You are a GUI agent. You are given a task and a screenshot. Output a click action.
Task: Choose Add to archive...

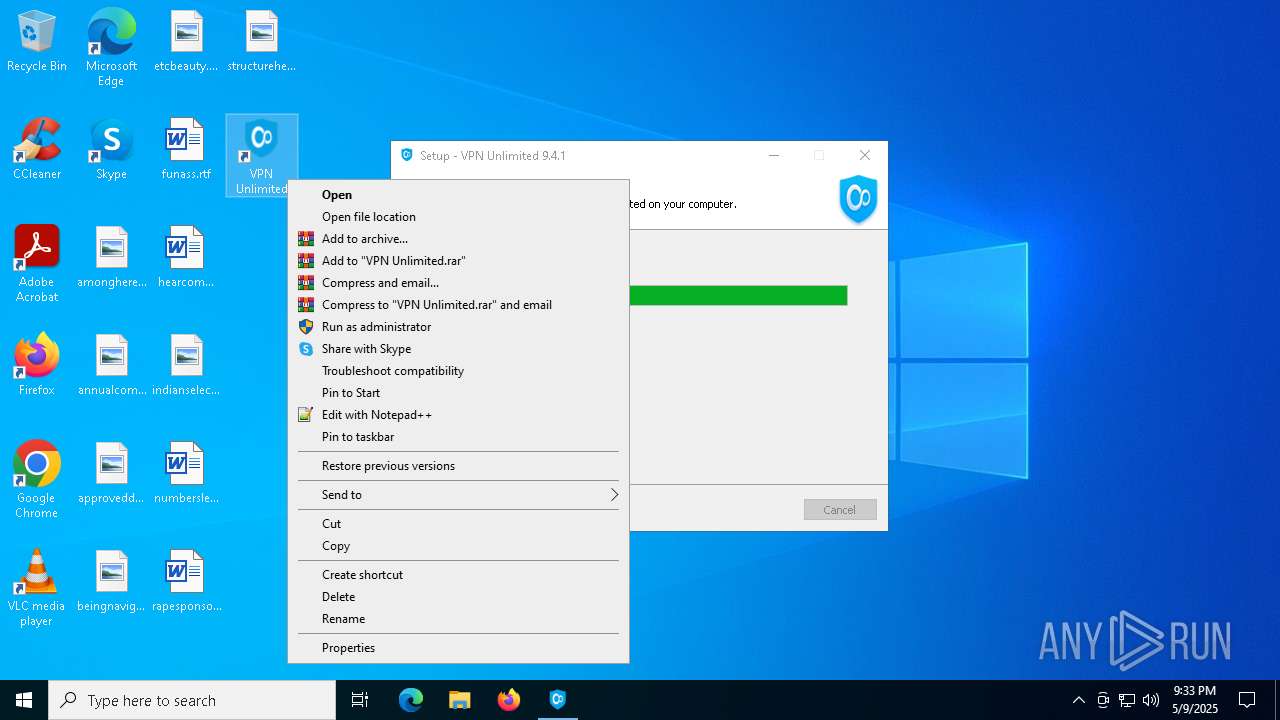[458, 239]
